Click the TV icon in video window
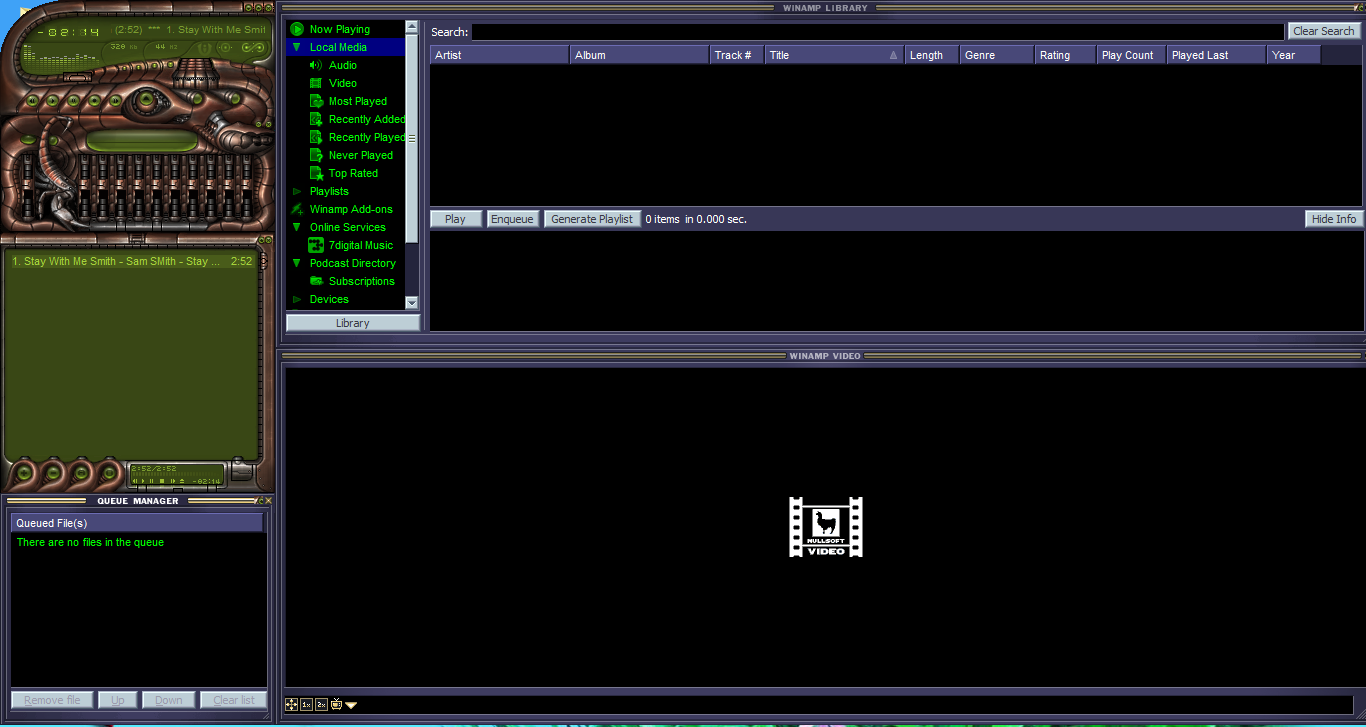This screenshot has height=727, width=1366. click(x=336, y=704)
